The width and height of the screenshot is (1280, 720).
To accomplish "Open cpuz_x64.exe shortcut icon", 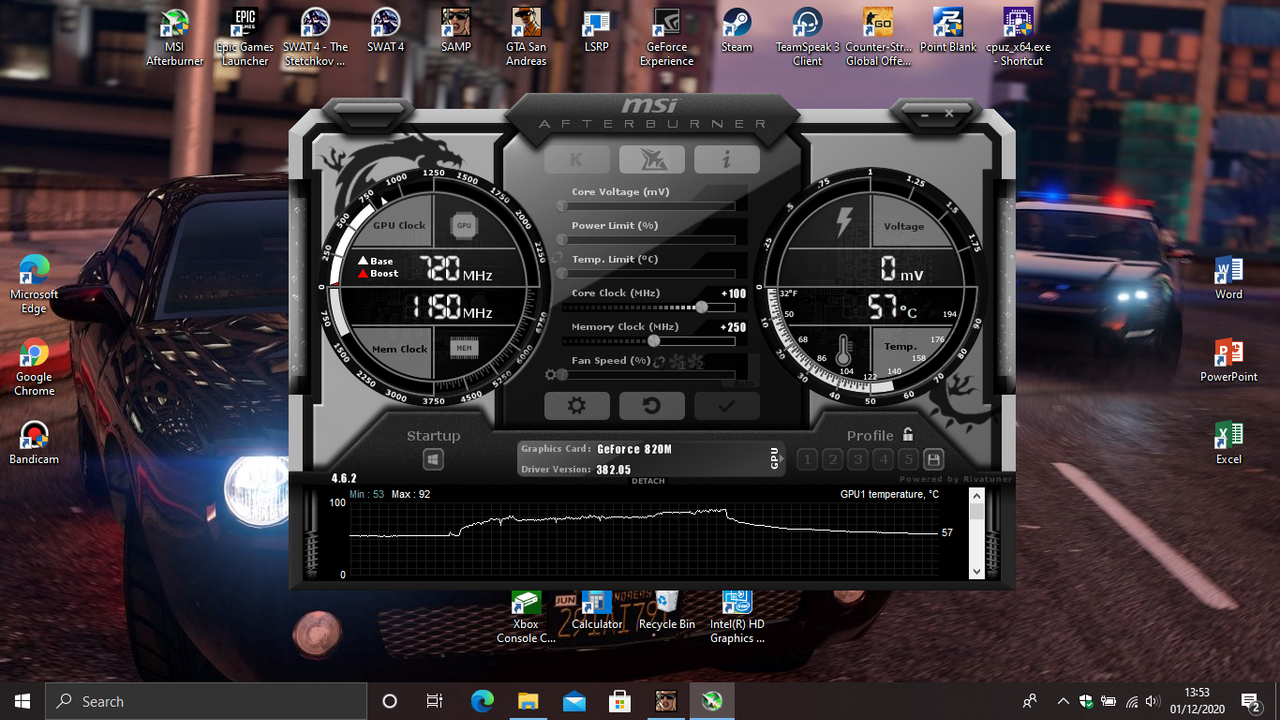I will pyautogui.click(x=1018, y=38).
